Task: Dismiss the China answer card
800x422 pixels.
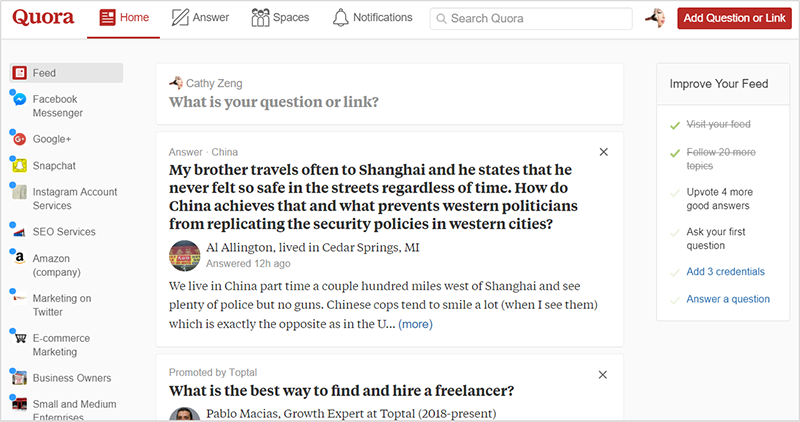Action: [604, 152]
